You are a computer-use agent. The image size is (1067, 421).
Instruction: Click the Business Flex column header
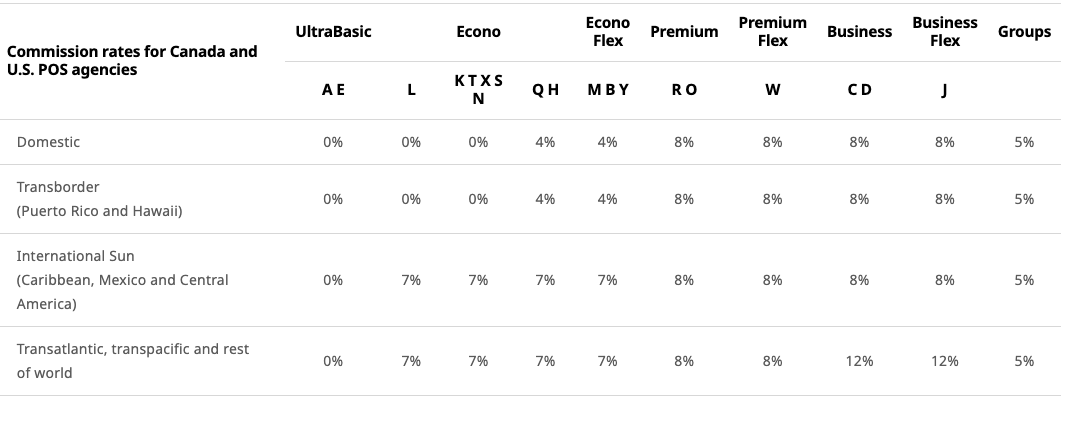tap(945, 32)
